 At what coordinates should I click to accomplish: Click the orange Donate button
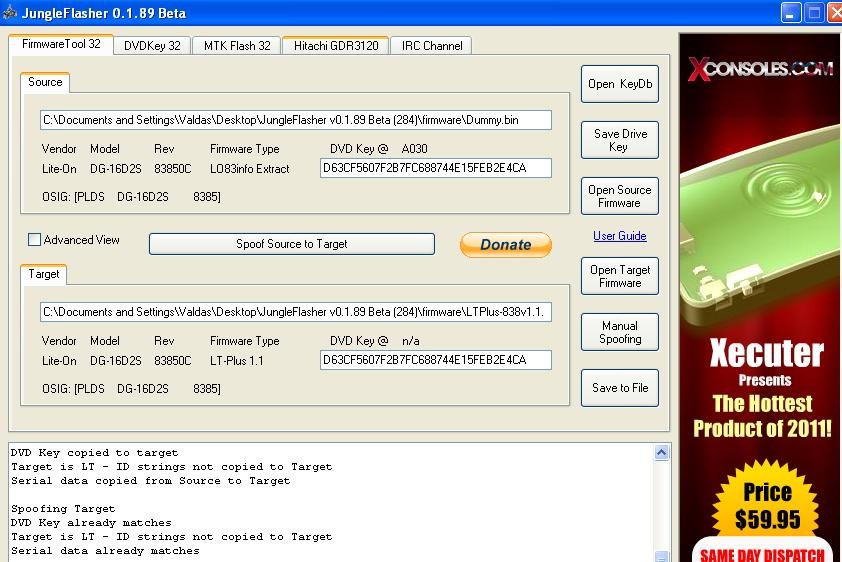[505, 244]
